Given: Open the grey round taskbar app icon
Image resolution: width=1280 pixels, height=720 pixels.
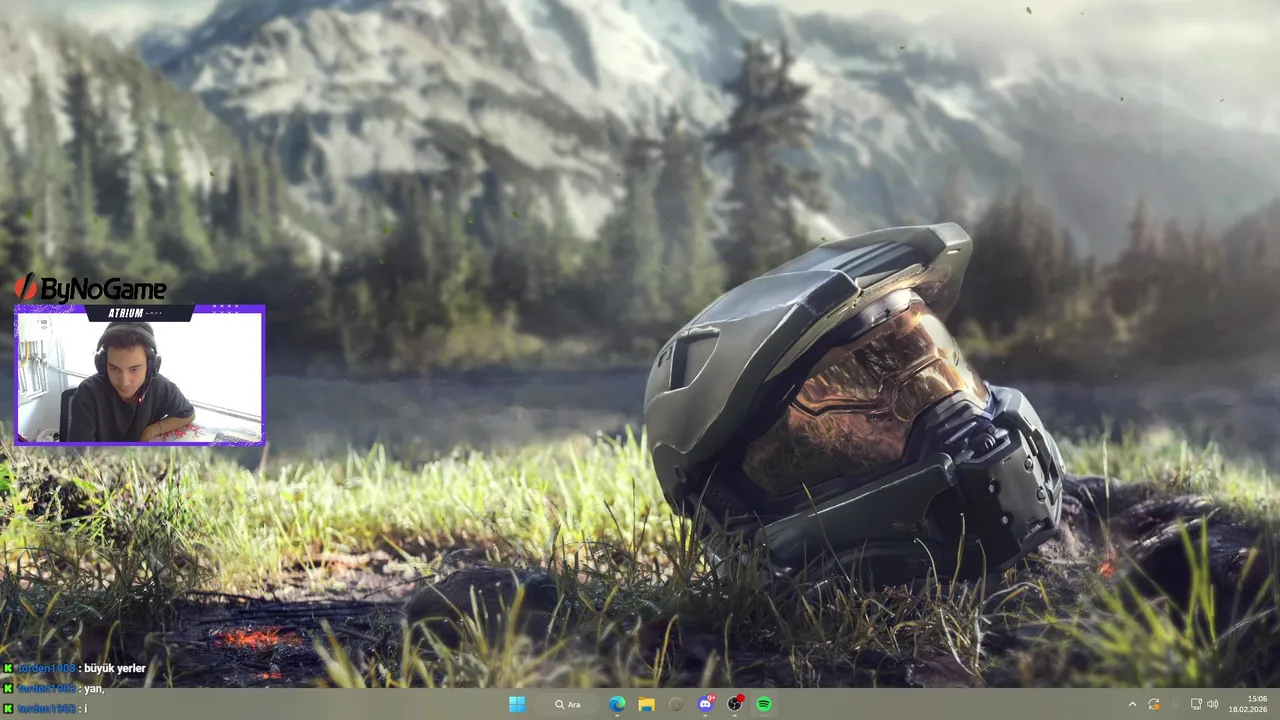Looking at the screenshot, I should 676,704.
